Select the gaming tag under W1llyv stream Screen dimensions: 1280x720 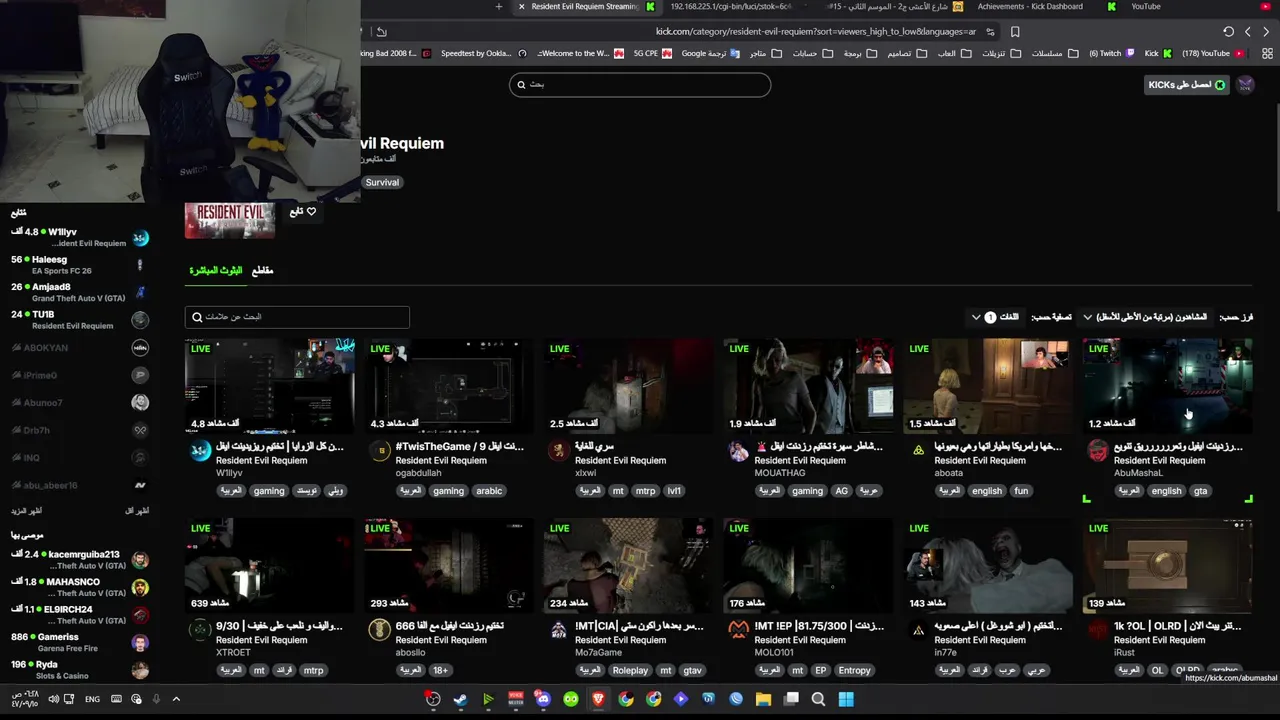pos(269,491)
